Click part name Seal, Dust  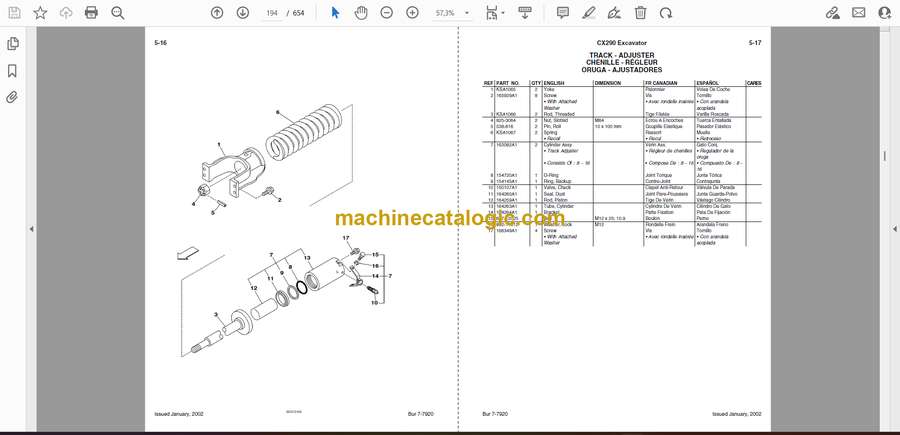[554, 194]
